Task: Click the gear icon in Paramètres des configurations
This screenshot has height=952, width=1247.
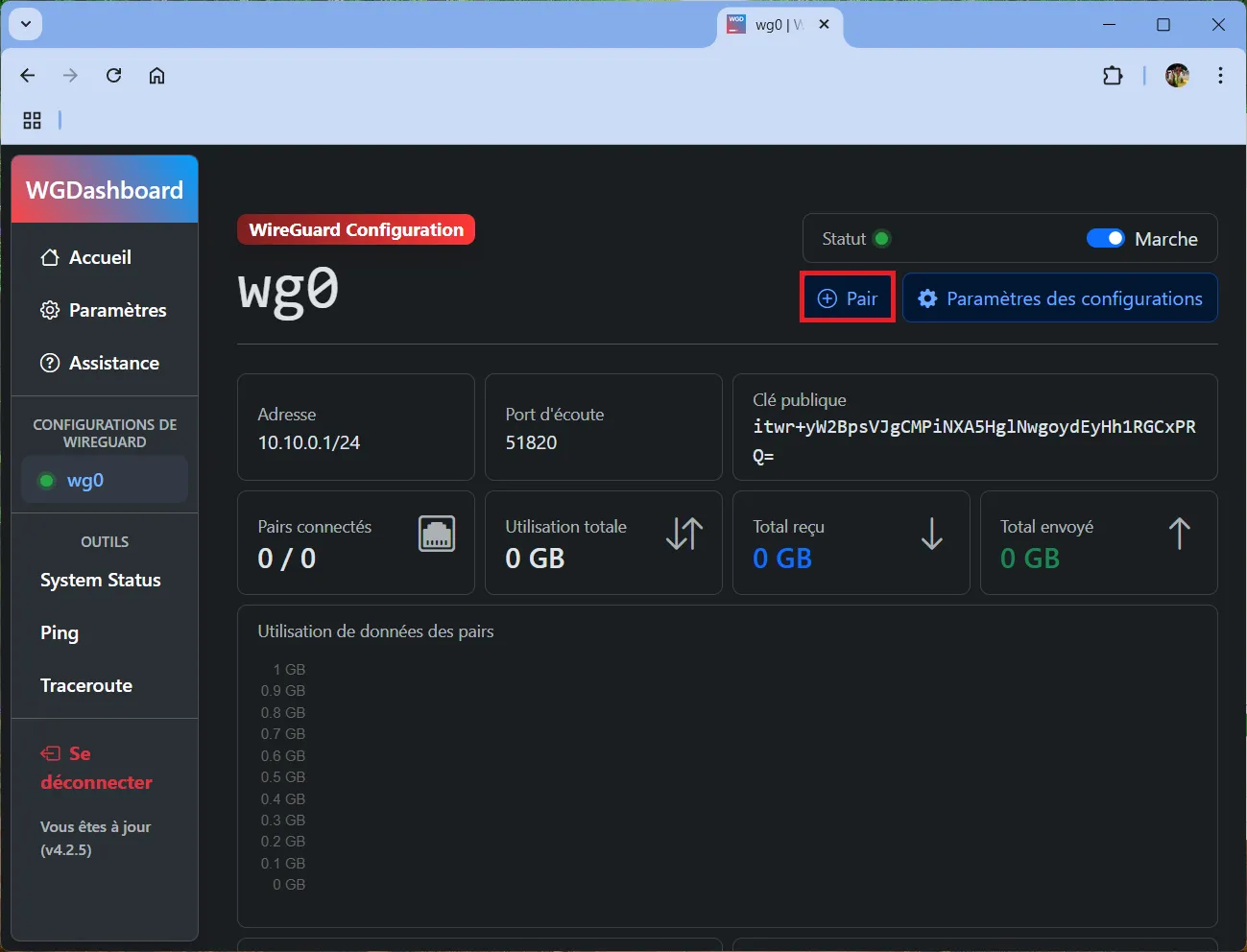Action: pos(927,298)
